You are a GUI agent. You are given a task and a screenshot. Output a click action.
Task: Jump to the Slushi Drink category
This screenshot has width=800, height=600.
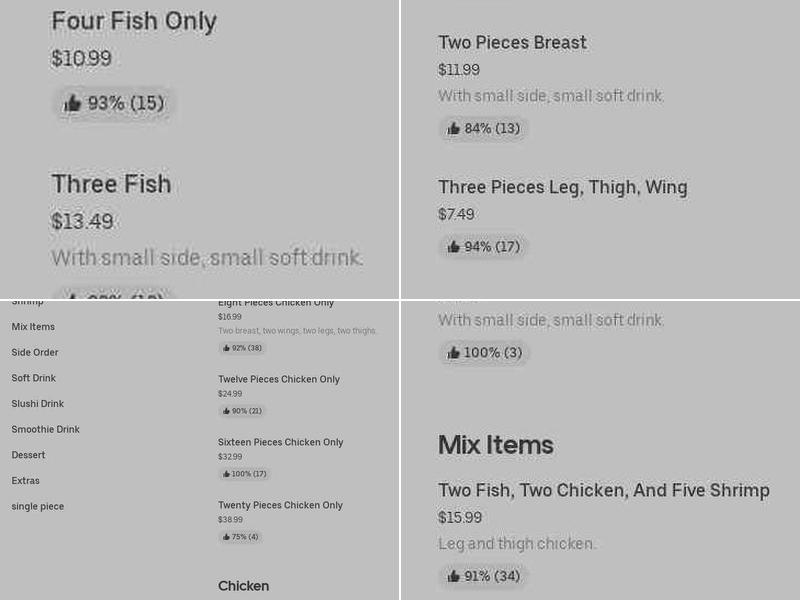click(38, 404)
